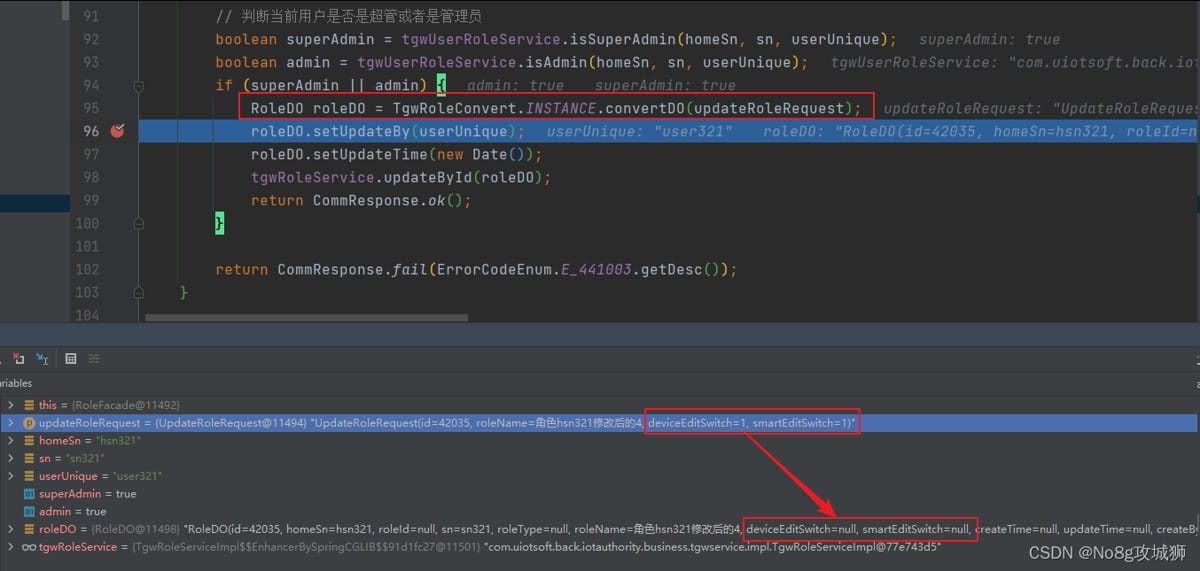Select the superAdmin = true variable row

pyautogui.click(x=600, y=494)
